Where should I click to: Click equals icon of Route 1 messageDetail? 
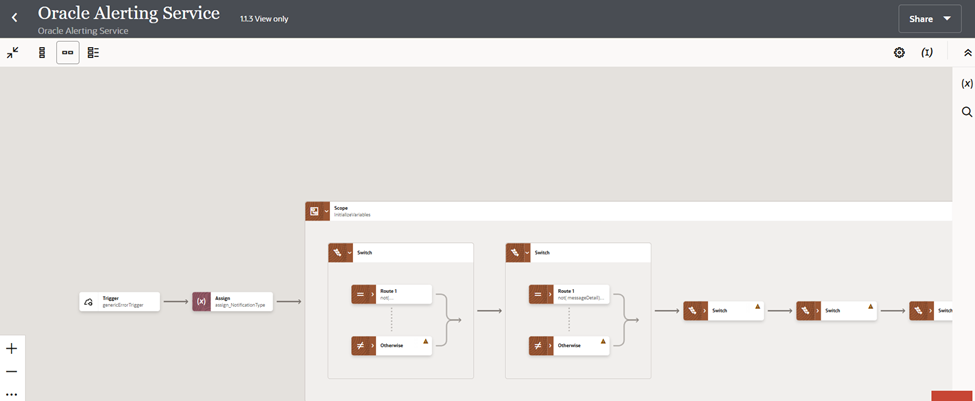[x=538, y=294]
